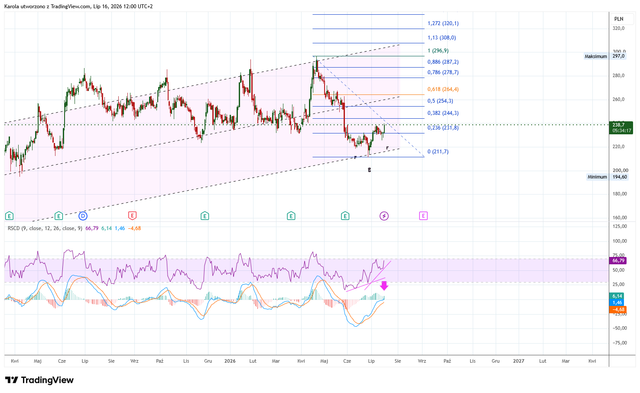
Task: Click the TradingView logo at the bottom
Action: pyautogui.click(x=39, y=380)
